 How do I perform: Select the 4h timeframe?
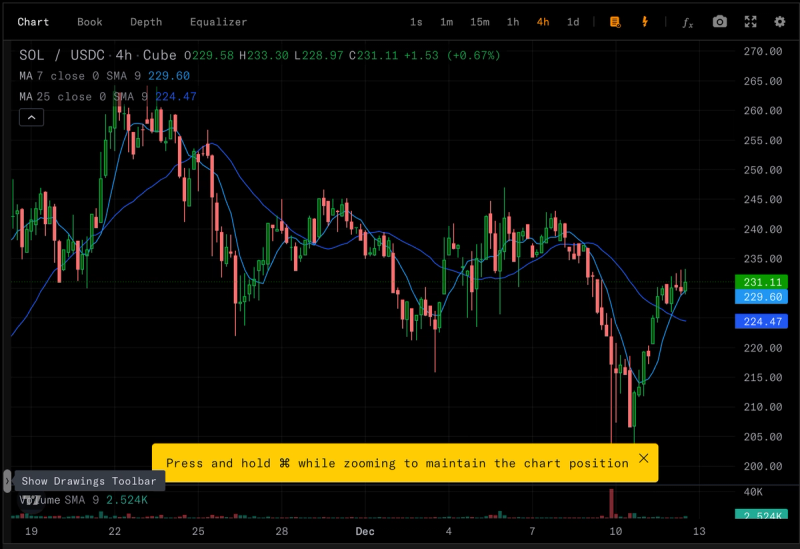pos(543,22)
